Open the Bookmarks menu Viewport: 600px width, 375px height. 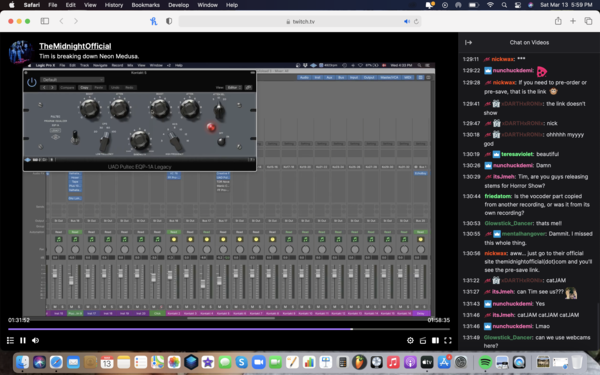click(x=145, y=5)
